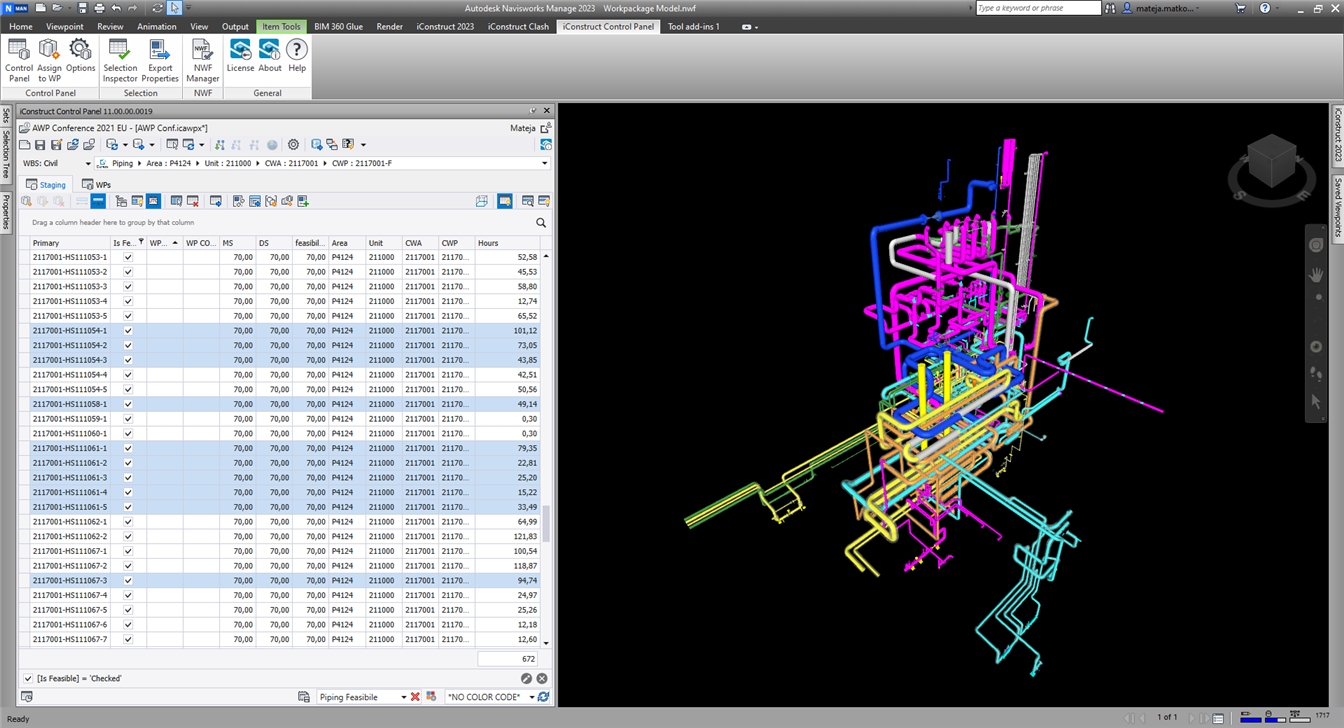
Task: Switch to the Viewpoint ribbon tab
Action: pyautogui.click(x=65, y=27)
